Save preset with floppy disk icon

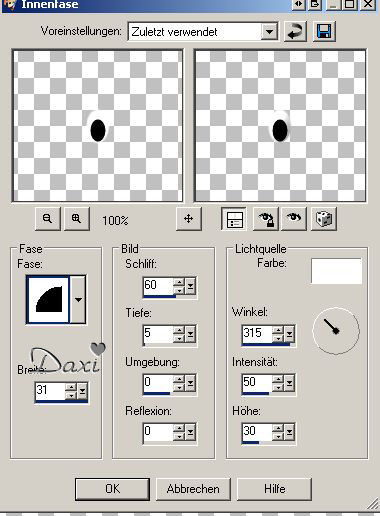324,32
